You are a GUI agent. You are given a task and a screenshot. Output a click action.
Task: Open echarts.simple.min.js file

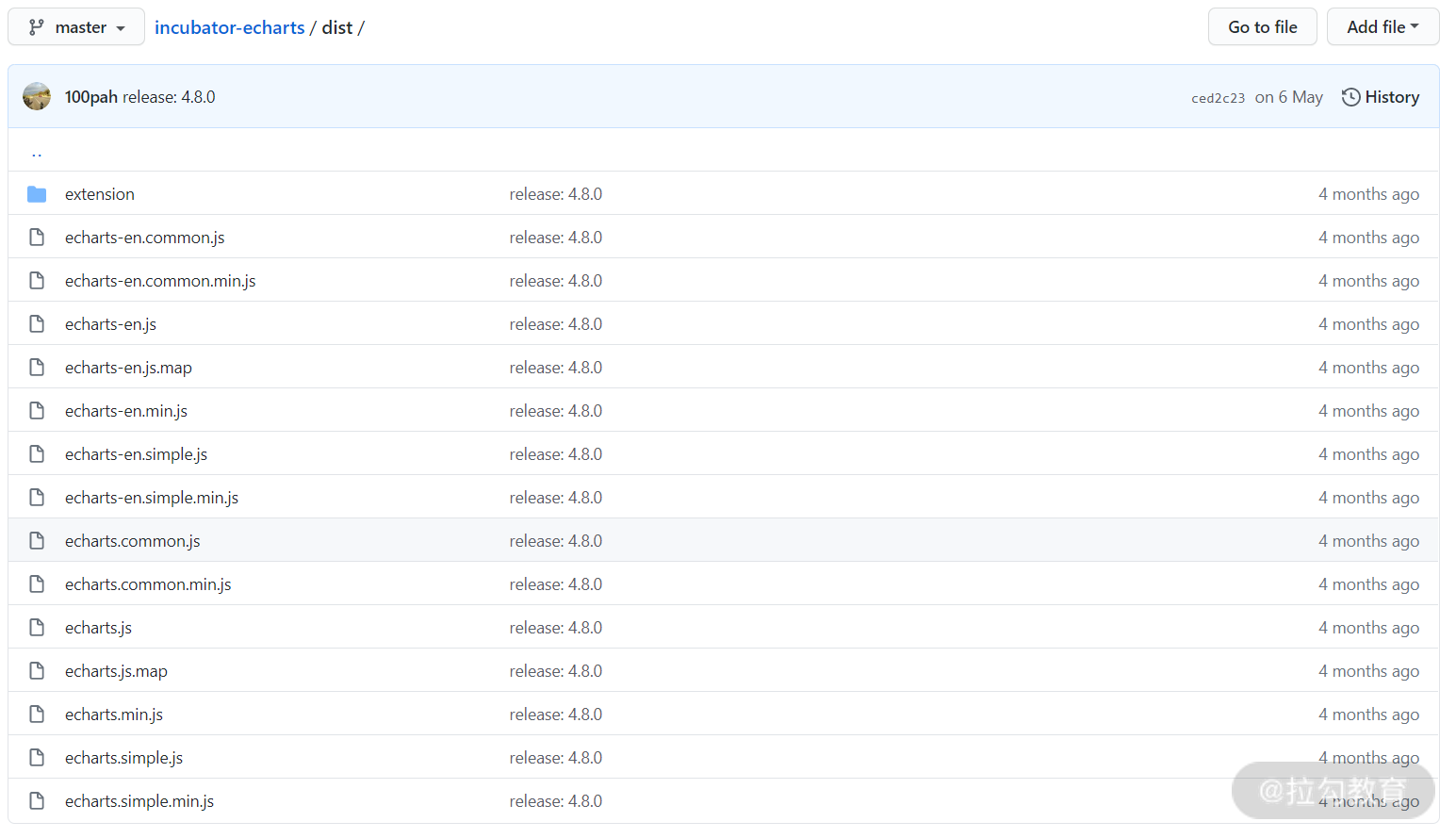click(x=139, y=801)
